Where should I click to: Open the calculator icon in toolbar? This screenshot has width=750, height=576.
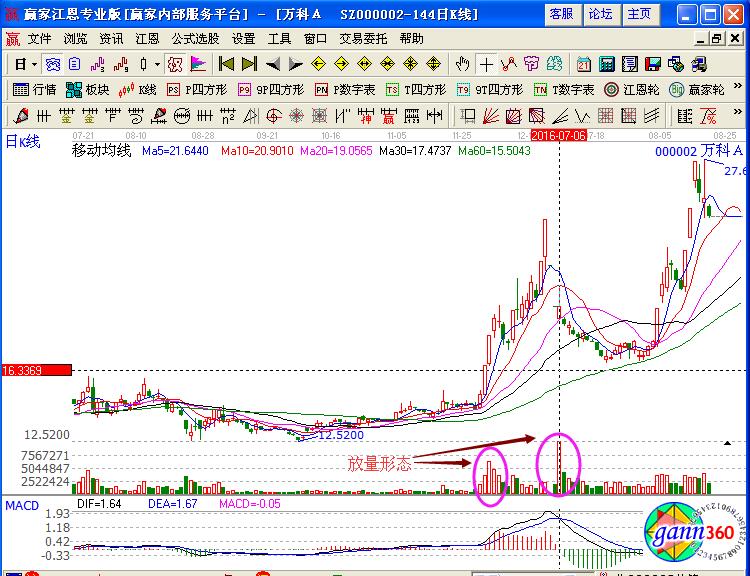click(x=607, y=64)
